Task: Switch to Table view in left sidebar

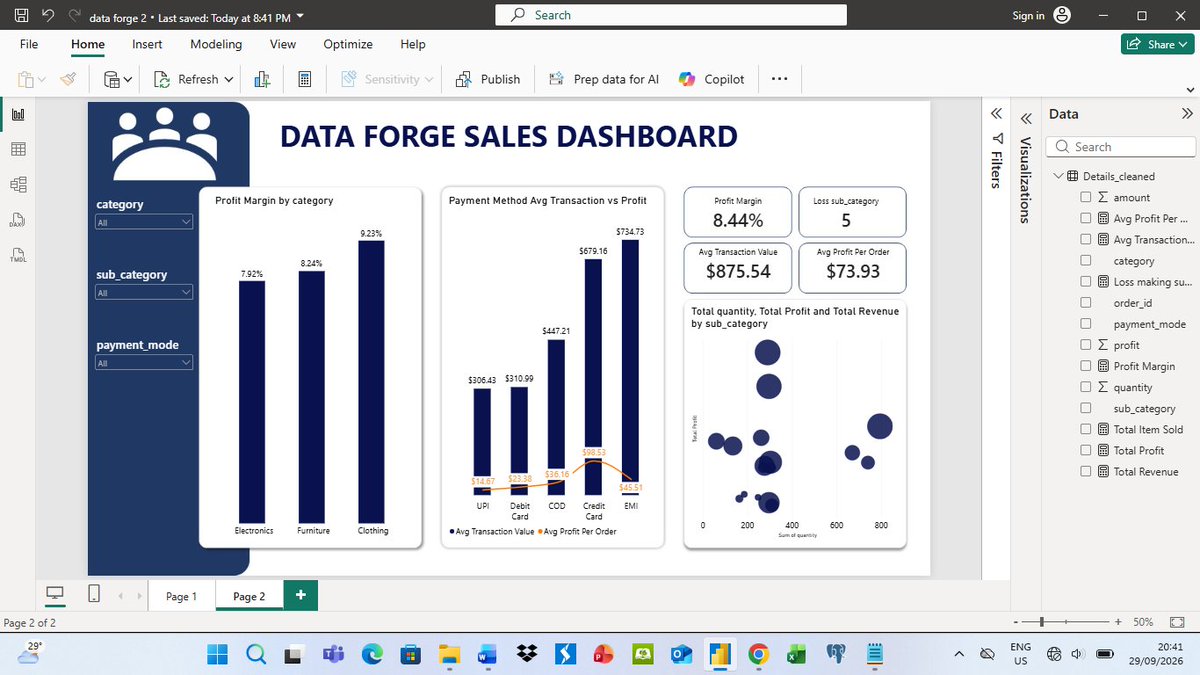Action: (17, 149)
